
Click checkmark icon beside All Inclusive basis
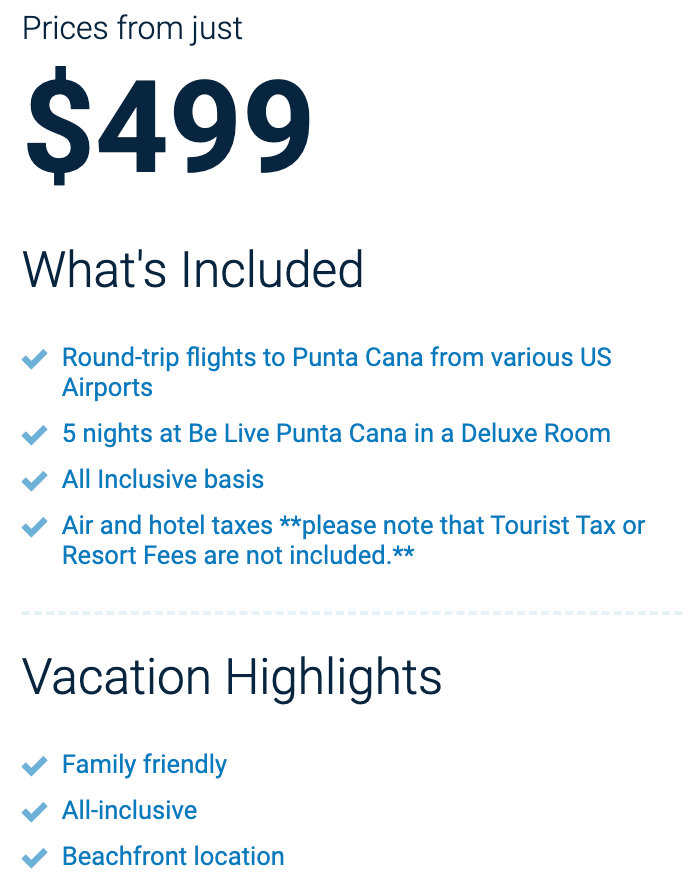34,481
